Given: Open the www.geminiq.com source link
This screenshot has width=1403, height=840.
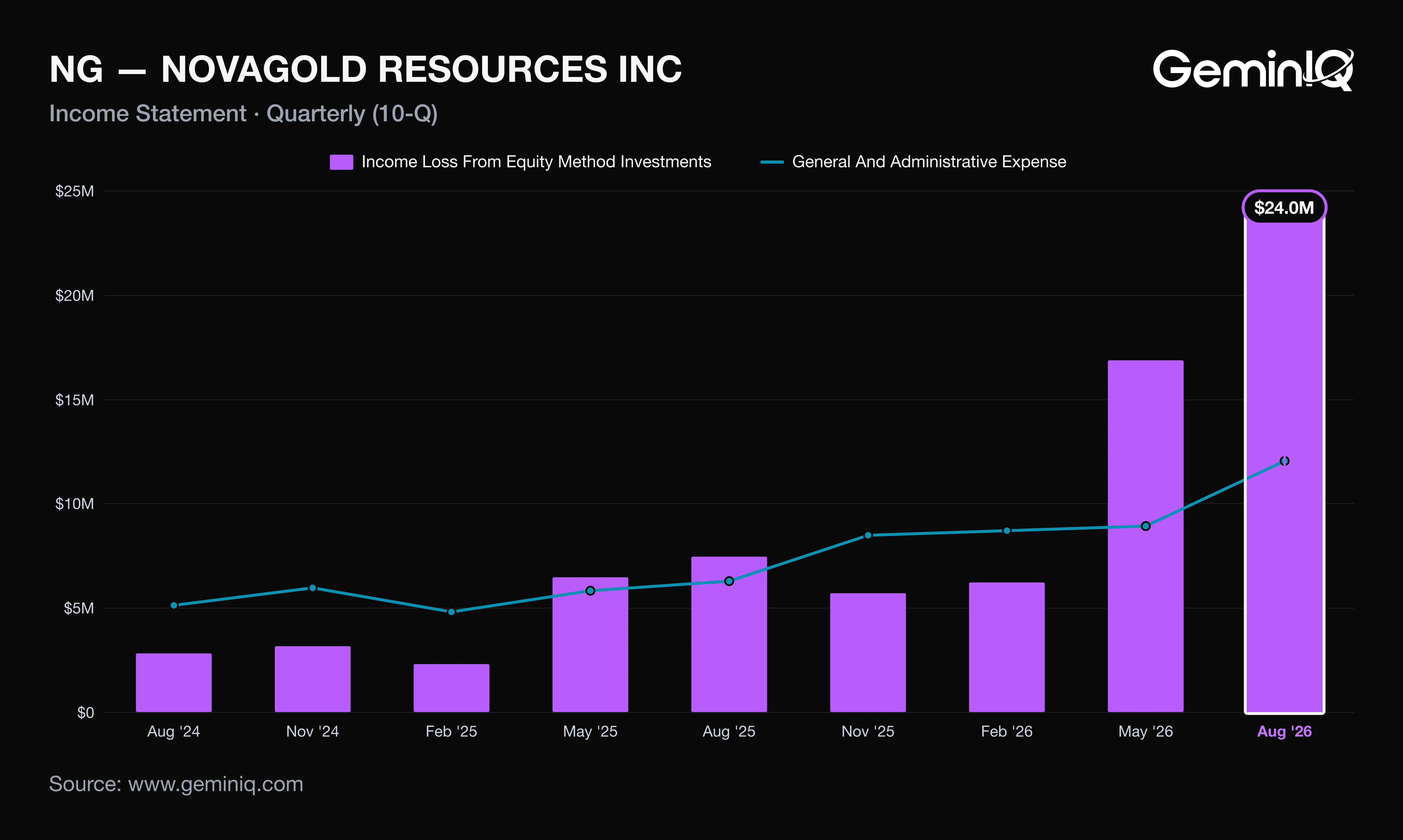Looking at the screenshot, I should pos(216,784).
